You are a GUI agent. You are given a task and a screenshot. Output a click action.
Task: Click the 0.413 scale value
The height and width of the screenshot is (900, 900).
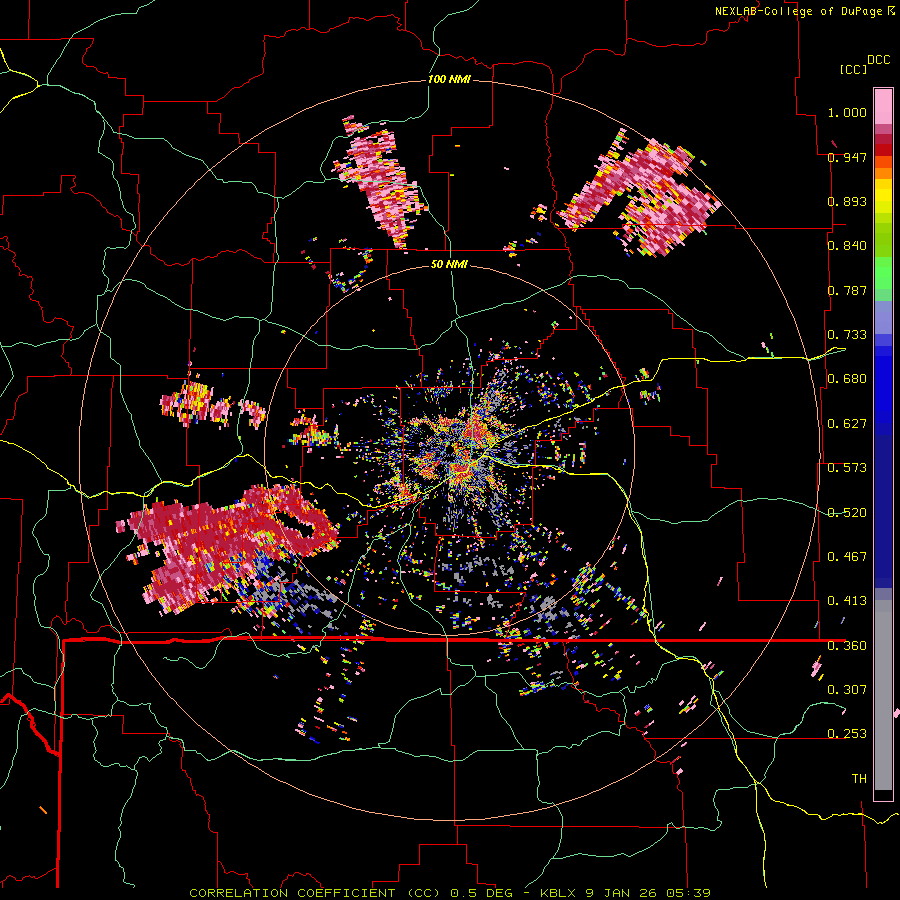tap(847, 601)
